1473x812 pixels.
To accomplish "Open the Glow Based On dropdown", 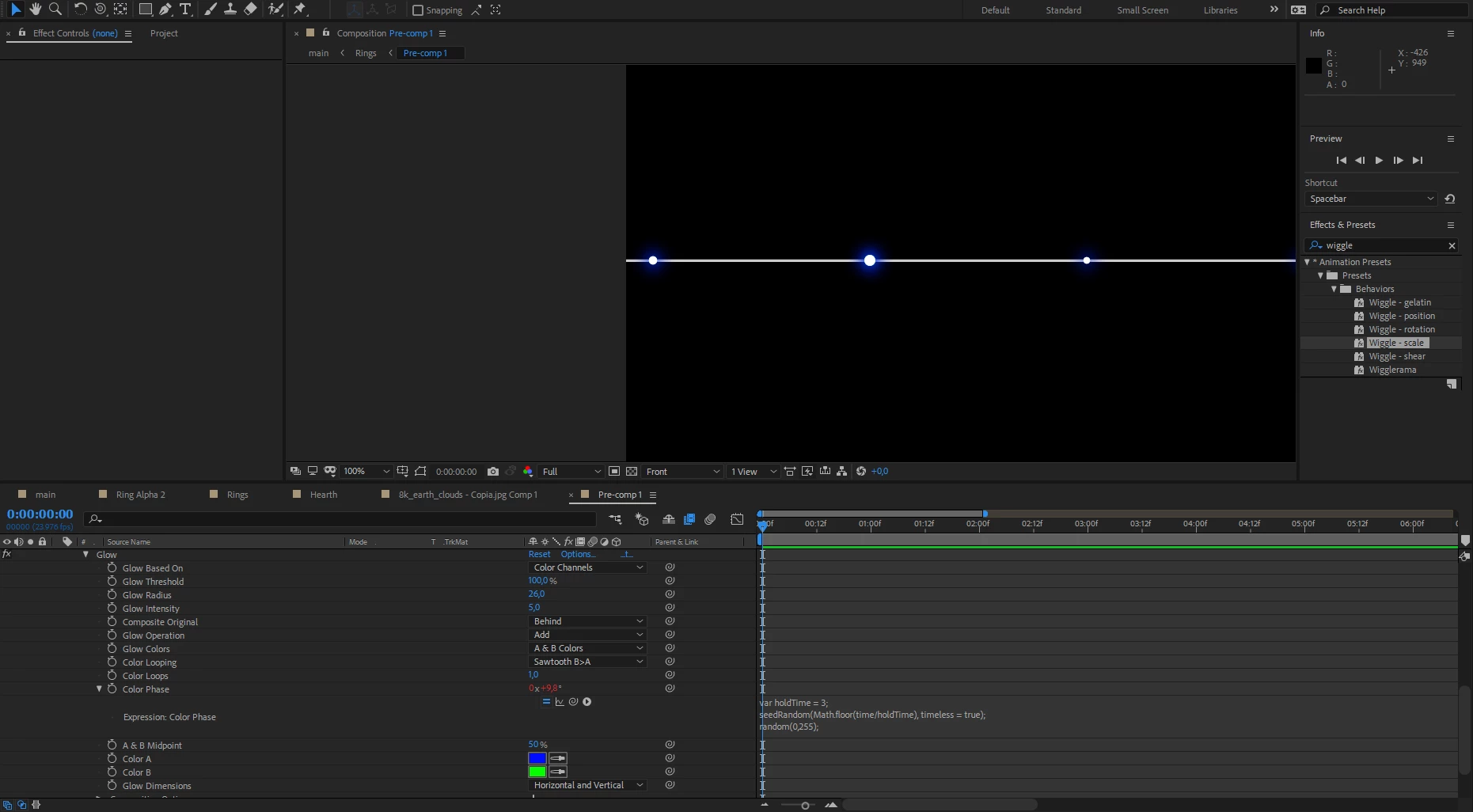I will coord(587,567).
